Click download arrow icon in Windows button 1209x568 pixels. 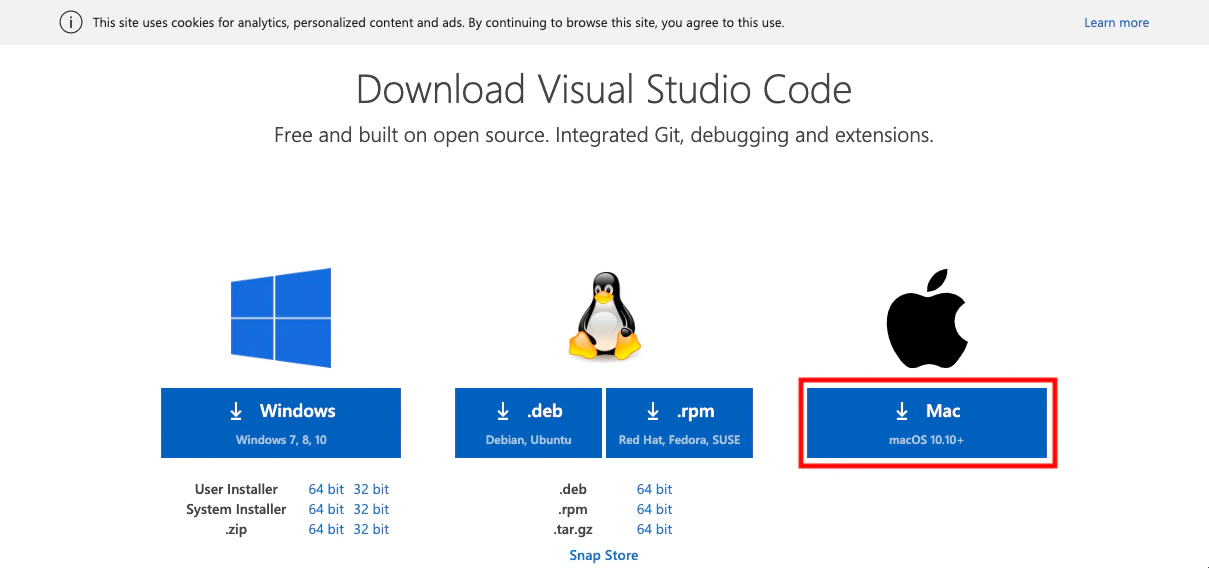(x=236, y=411)
